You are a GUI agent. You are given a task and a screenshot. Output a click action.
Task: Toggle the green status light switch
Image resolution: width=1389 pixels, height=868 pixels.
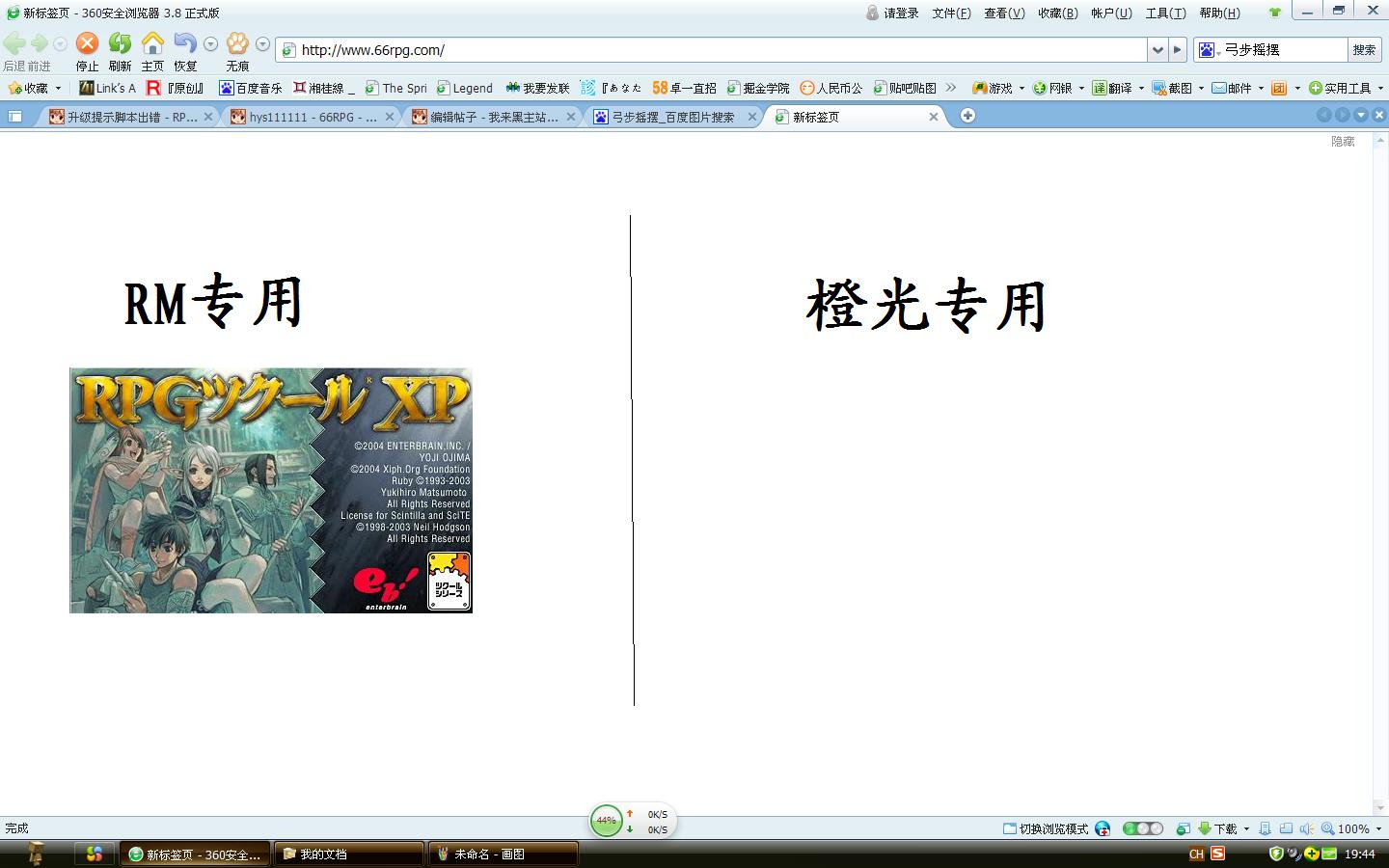click(1143, 828)
